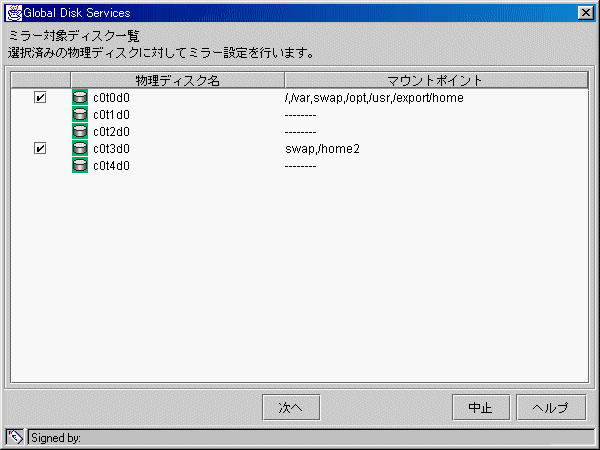Click the dashed mount point cell for c0t4d0
The width and height of the screenshot is (600, 450).
[300, 166]
